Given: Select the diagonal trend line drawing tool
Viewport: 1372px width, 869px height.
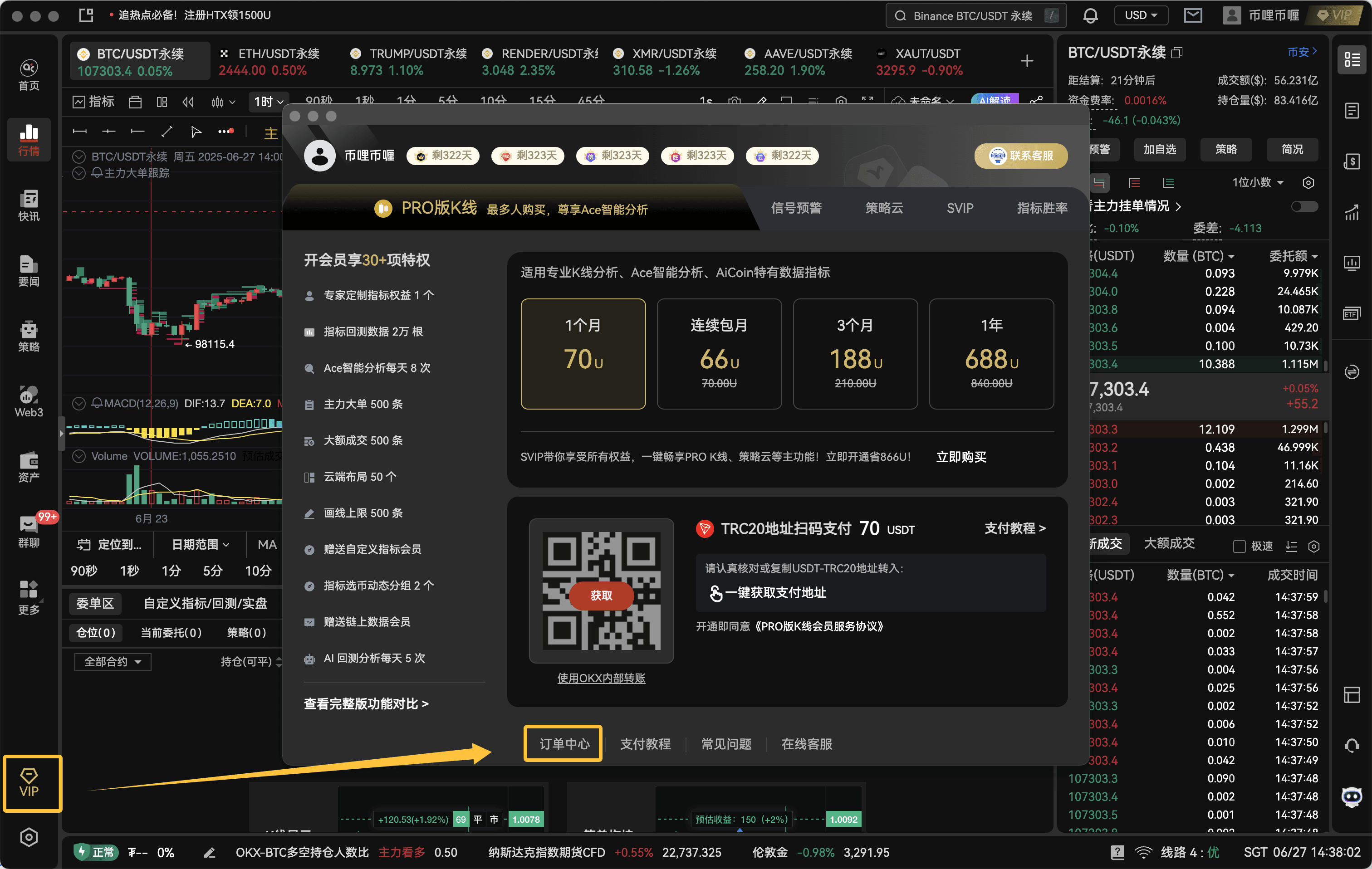Looking at the screenshot, I should pos(167,132).
